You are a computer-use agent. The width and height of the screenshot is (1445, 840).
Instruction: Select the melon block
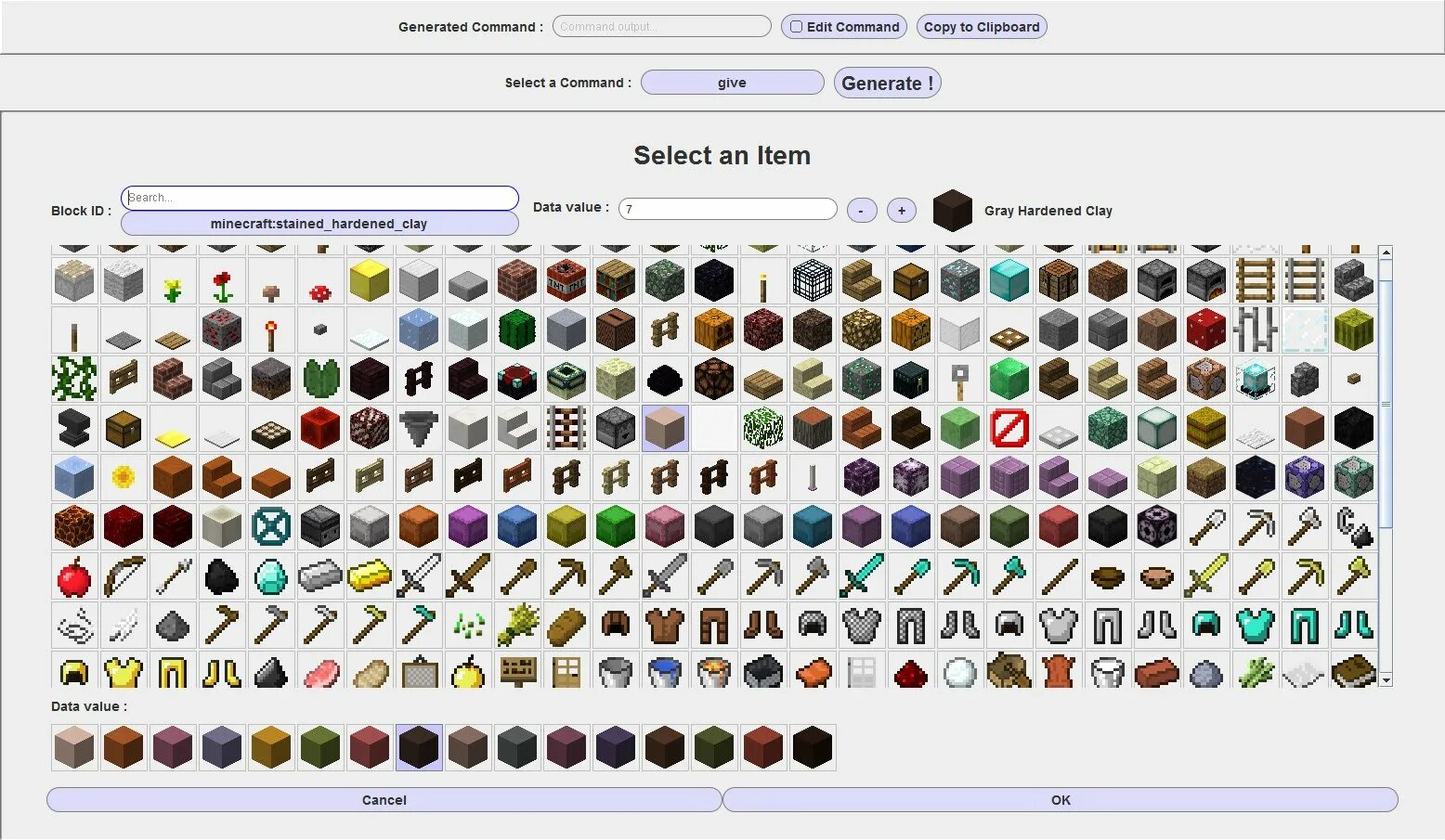tap(1354, 330)
